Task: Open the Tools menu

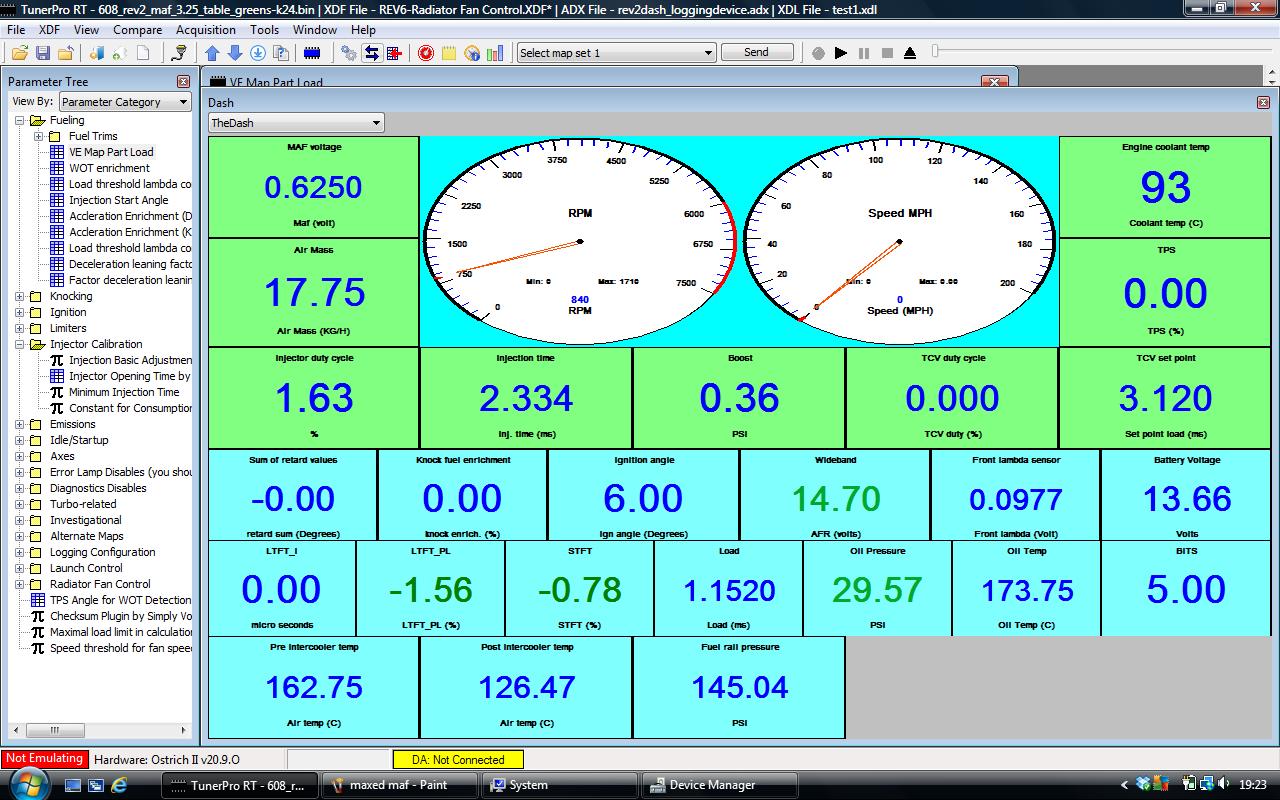Action: point(264,30)
